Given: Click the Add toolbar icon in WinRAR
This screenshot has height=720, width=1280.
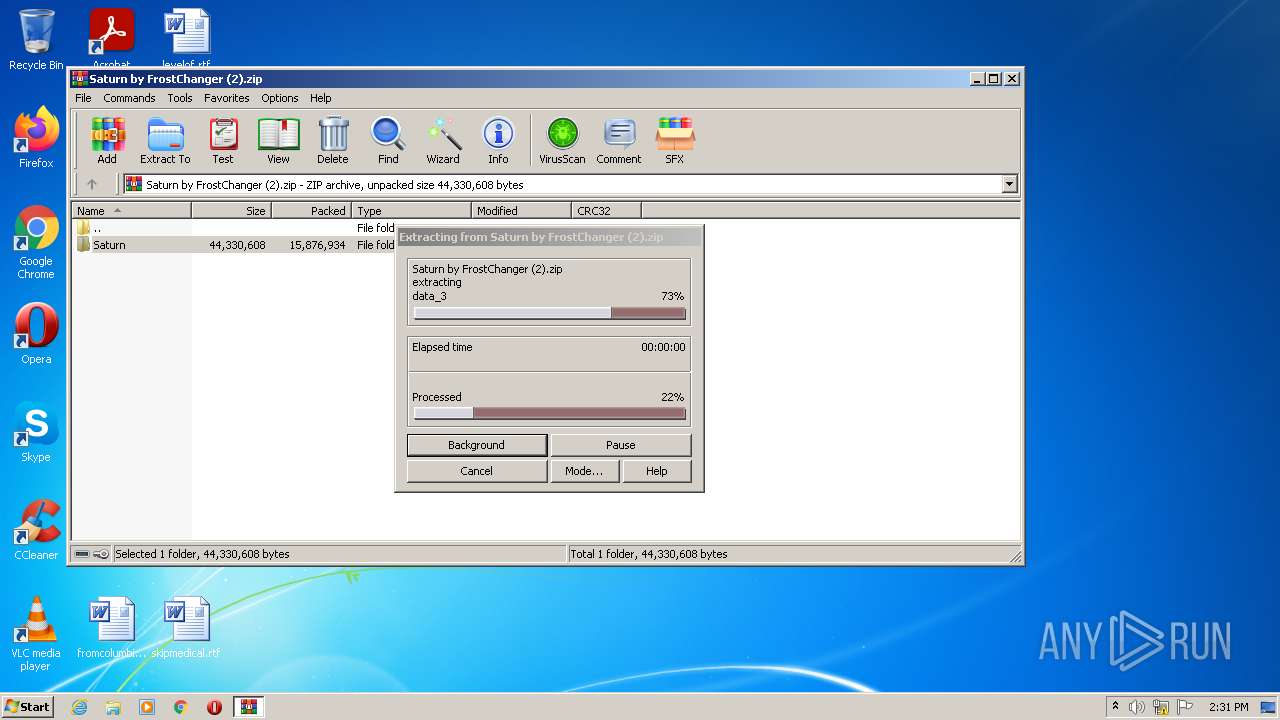Looking at the screenshot, I should 107,140.
